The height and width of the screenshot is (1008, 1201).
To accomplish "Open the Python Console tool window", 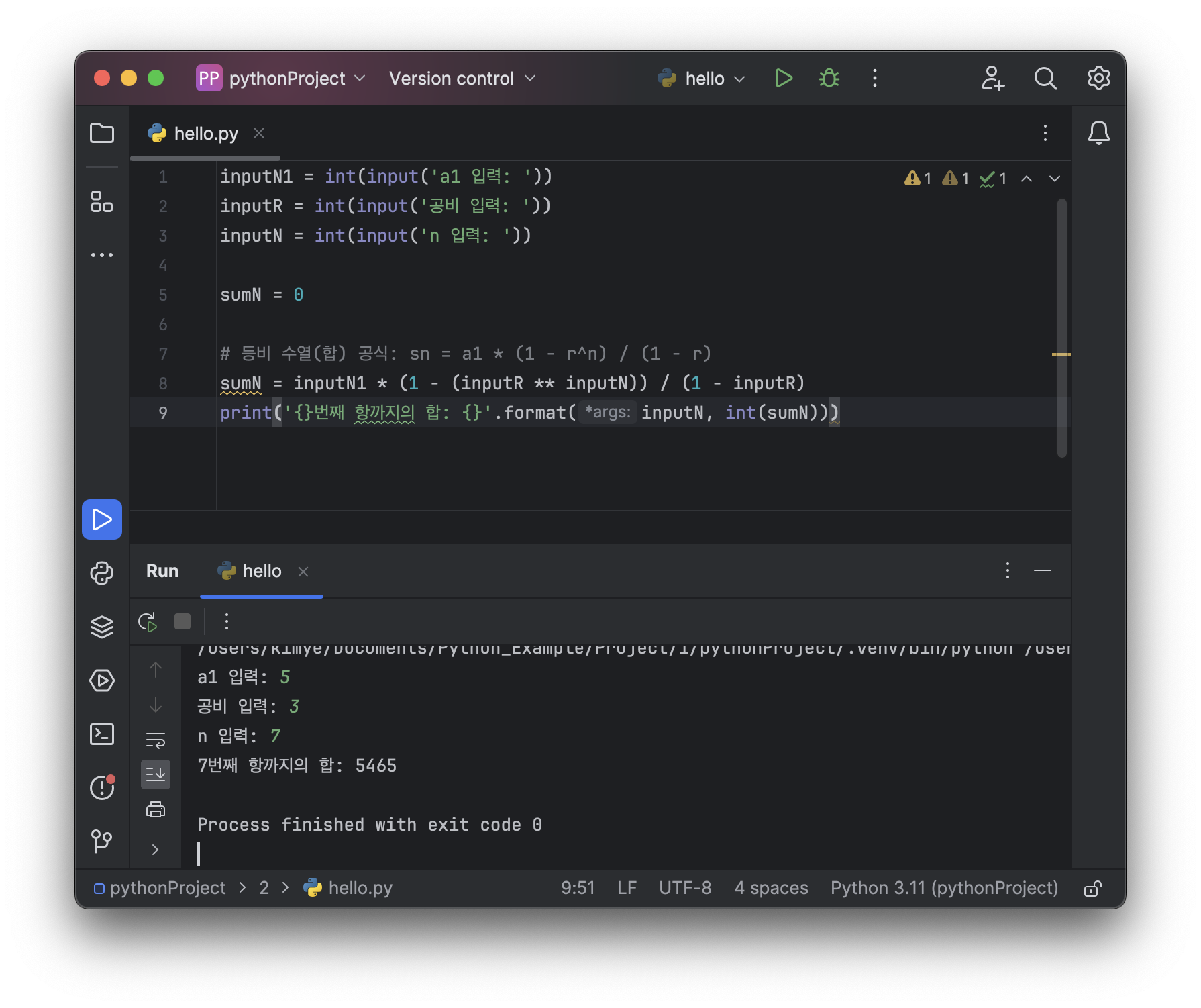I will pos(102,573).
